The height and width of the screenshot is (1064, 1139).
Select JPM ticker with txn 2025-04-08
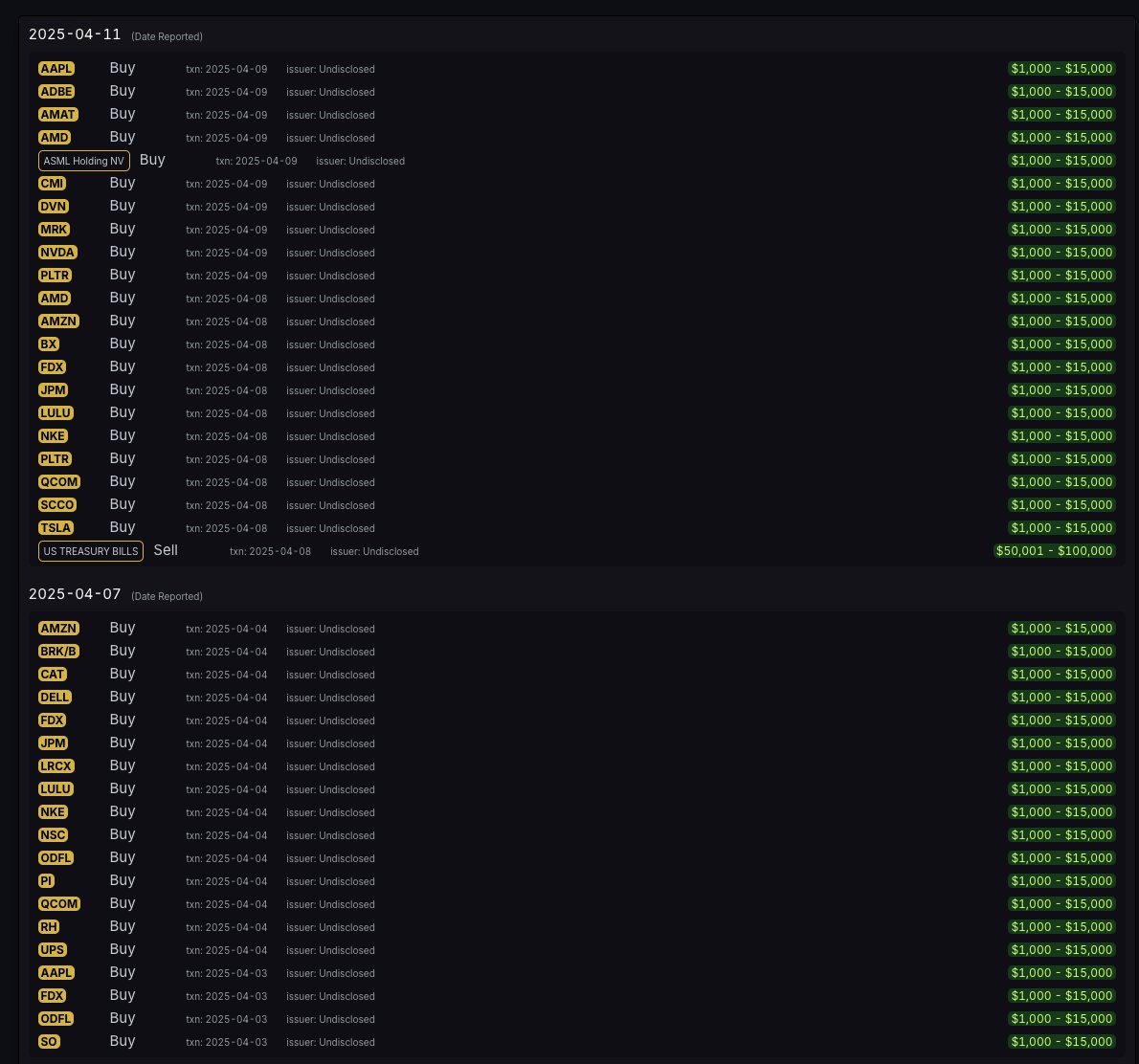coord(53,390)
